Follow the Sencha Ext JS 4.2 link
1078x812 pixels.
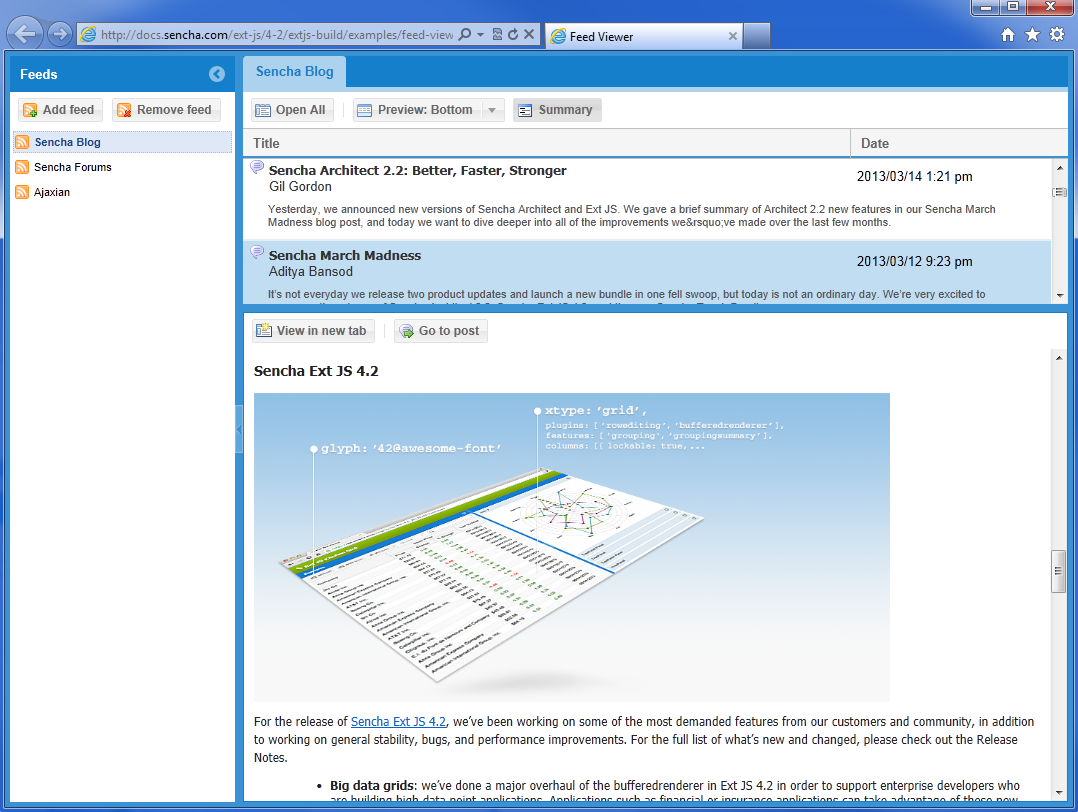click(398, 721)
